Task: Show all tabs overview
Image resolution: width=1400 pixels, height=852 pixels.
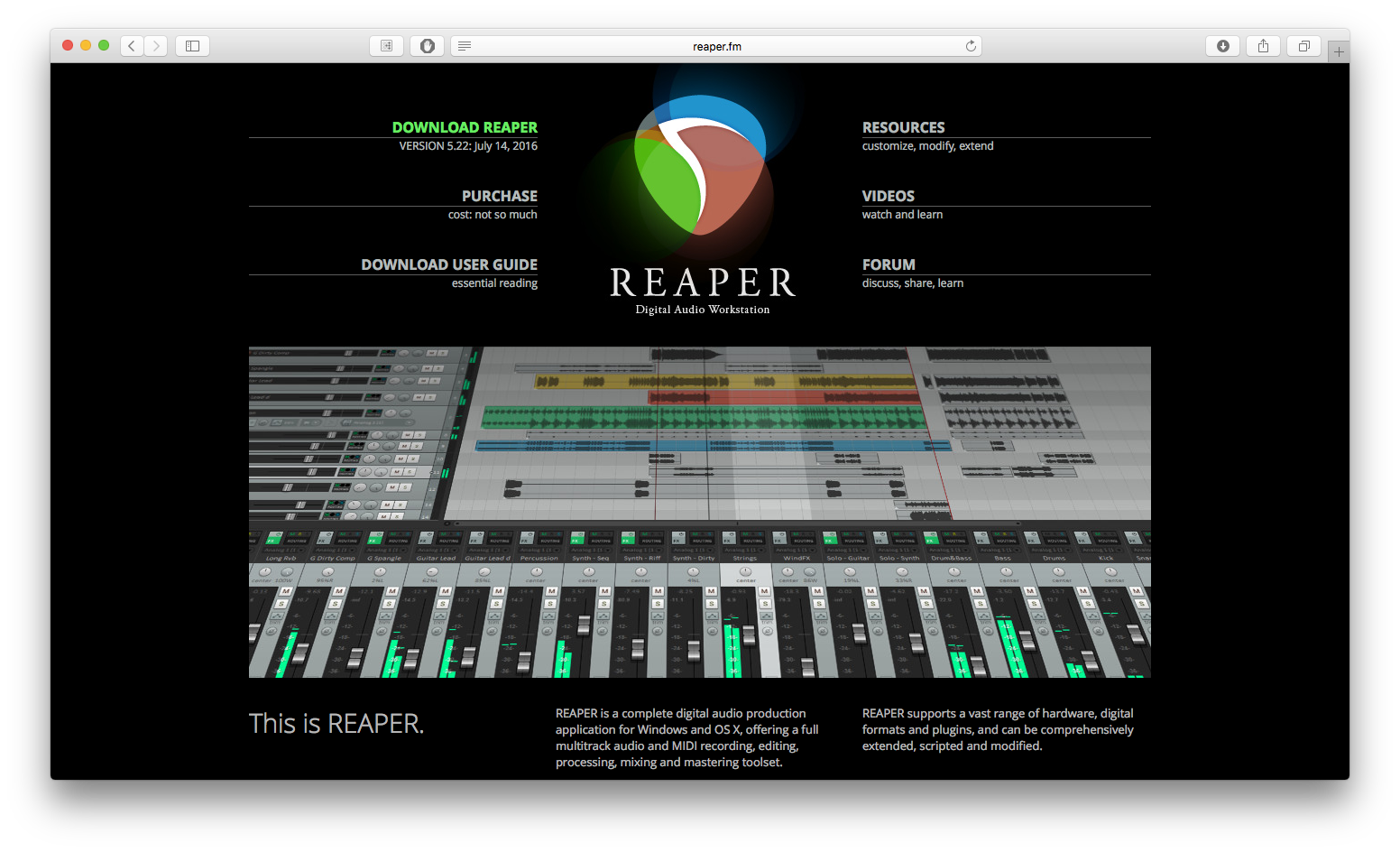Action: [x=1304, y=46]
